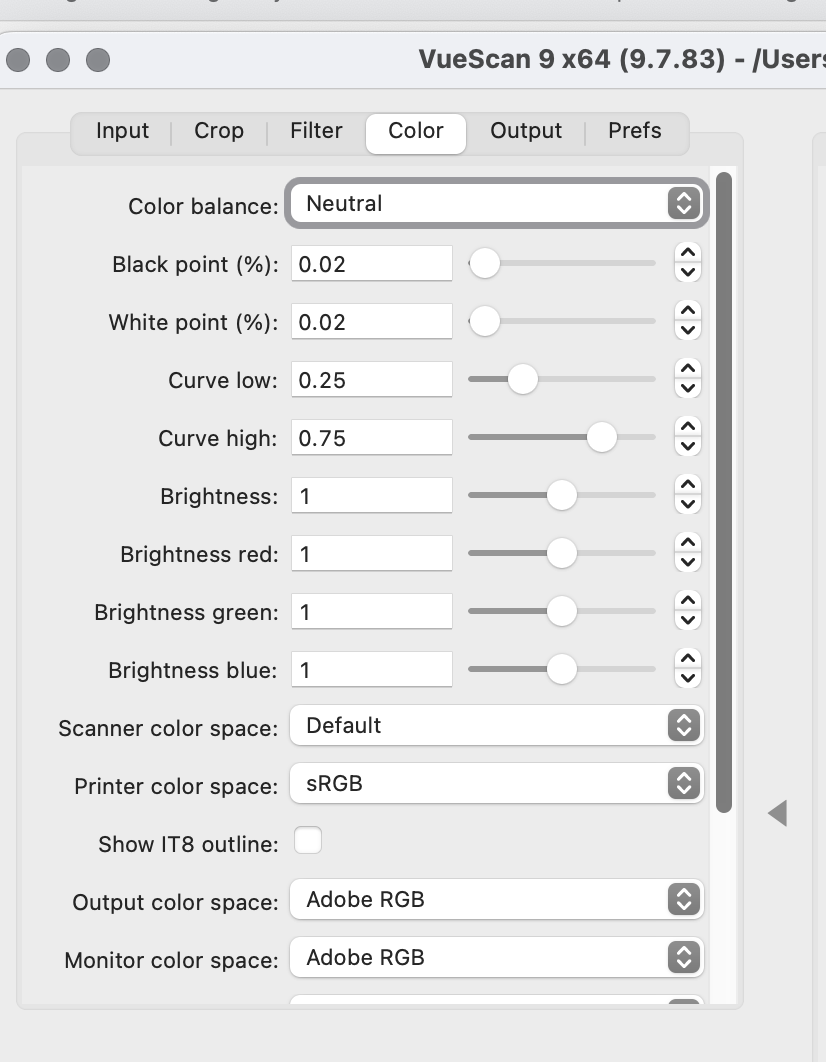Click the vertical scrollbar in the Color panel
826x1062 pixels.
(724, 490)
